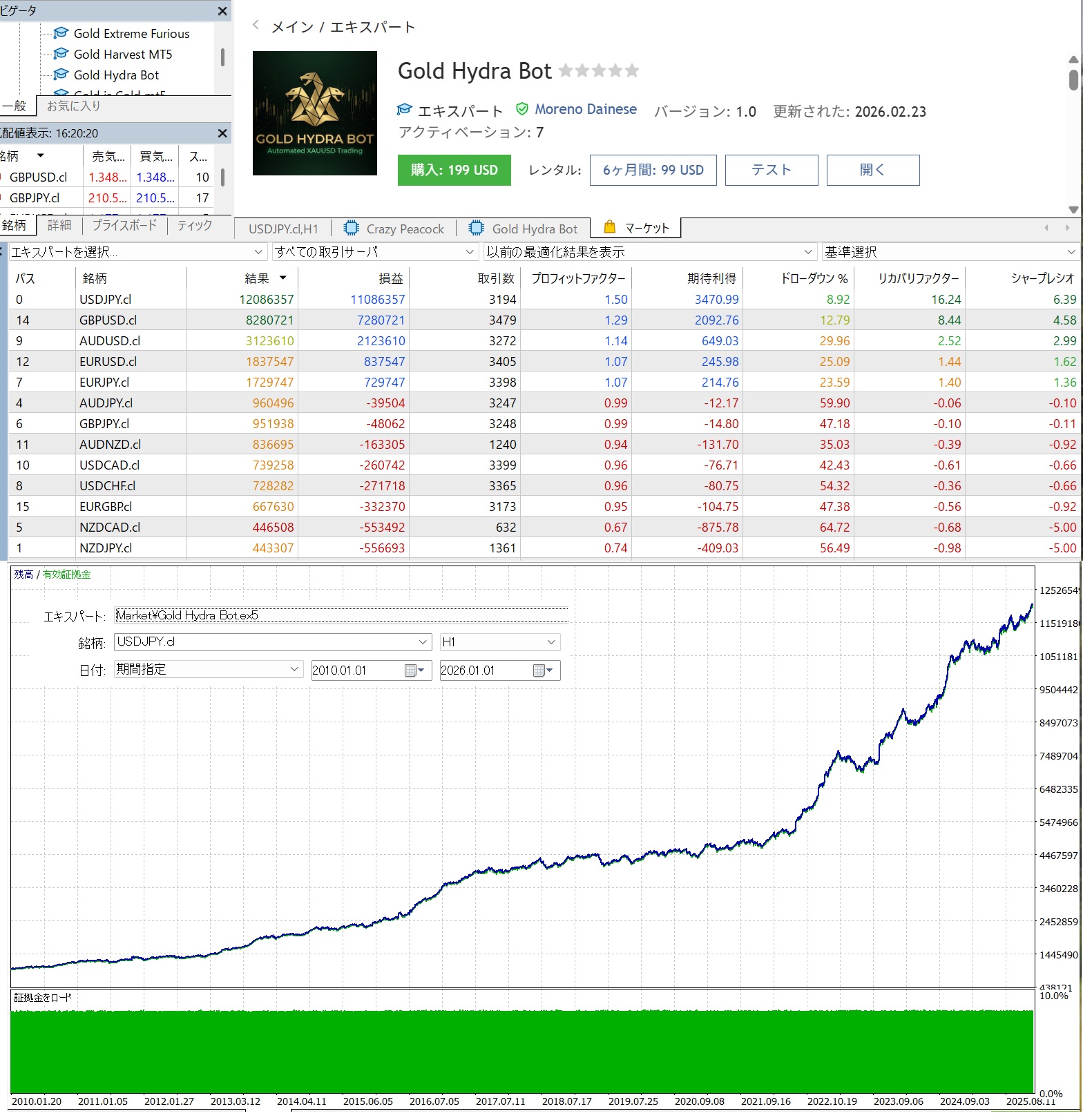
Task: Click the star rating beside Gold Hydra Bot title
Action: (599, 70)
